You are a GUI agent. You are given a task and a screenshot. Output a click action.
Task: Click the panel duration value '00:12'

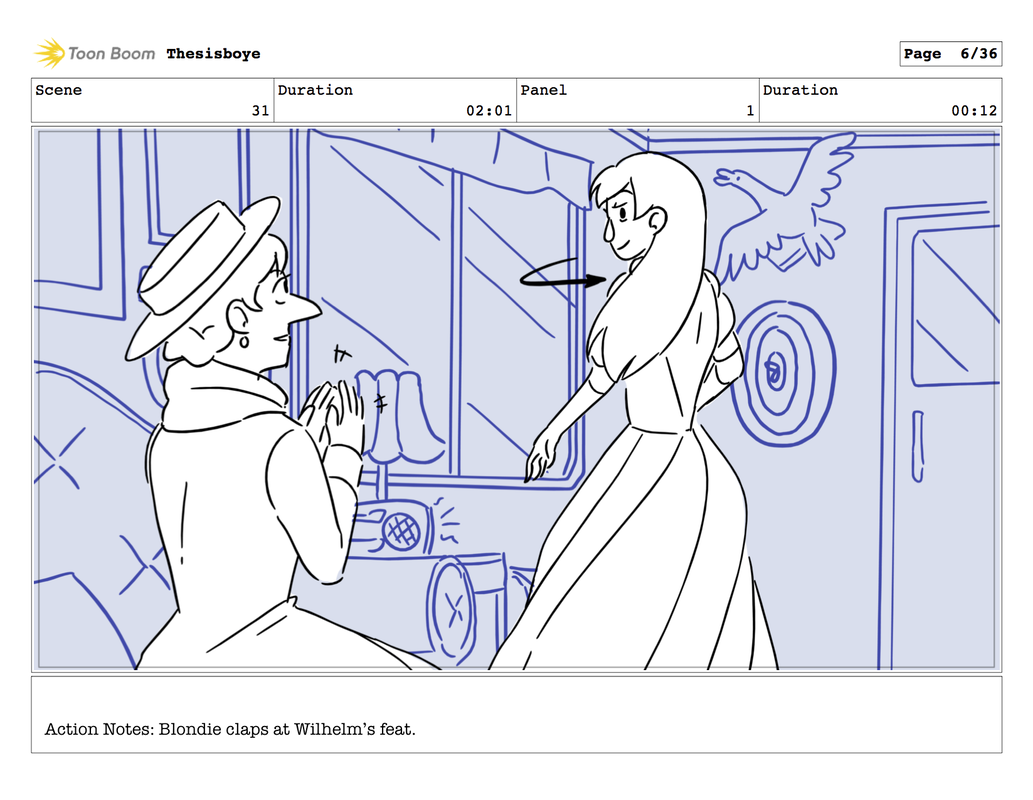point(974,110)
